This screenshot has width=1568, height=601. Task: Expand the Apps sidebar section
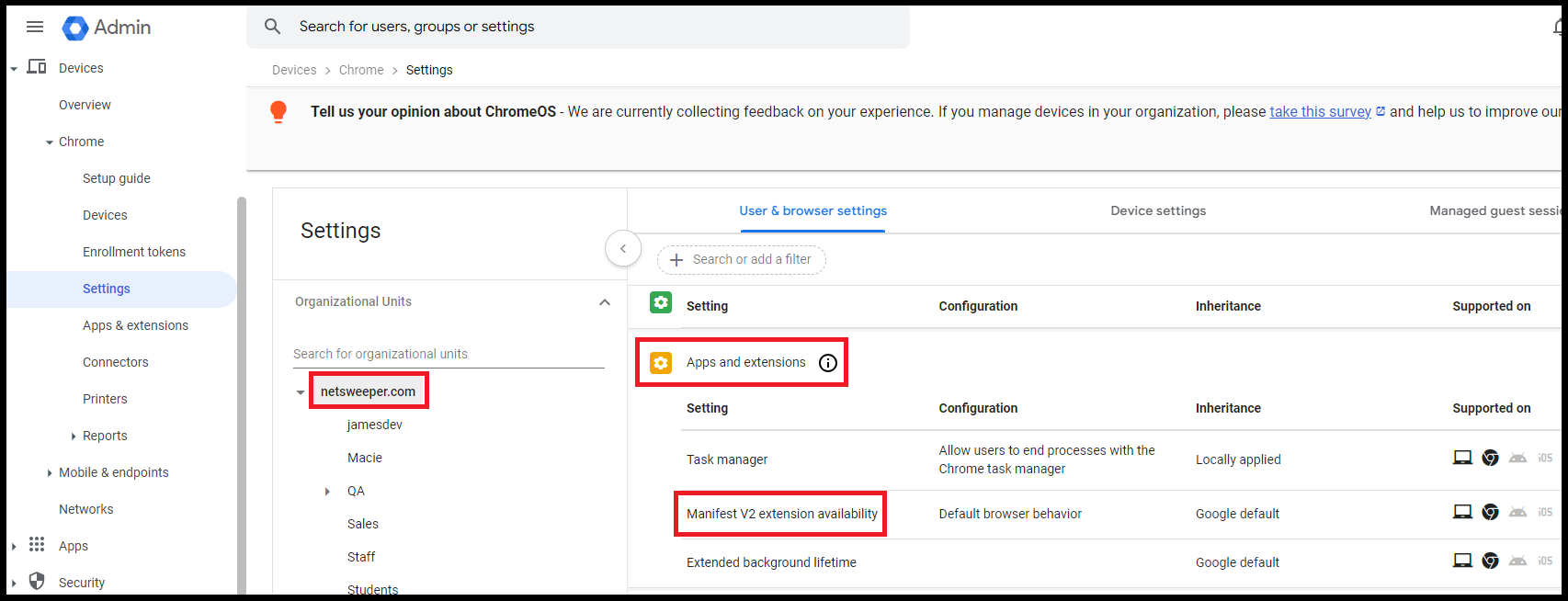14,547
